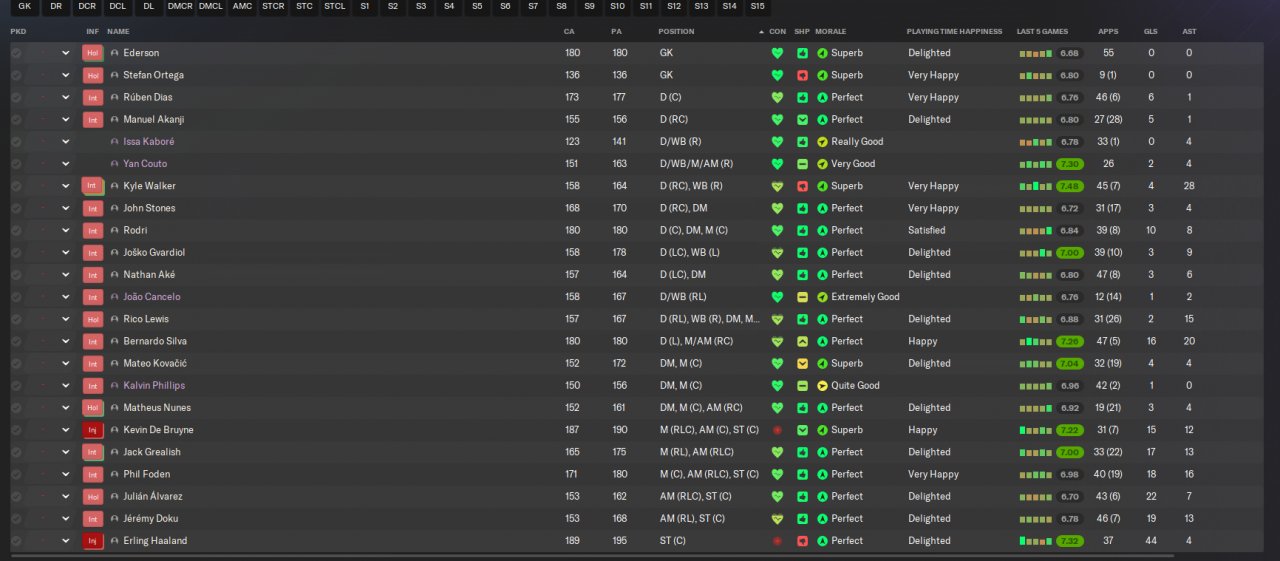Click Yan Couto's 7.30 average rating pill

1069,164
